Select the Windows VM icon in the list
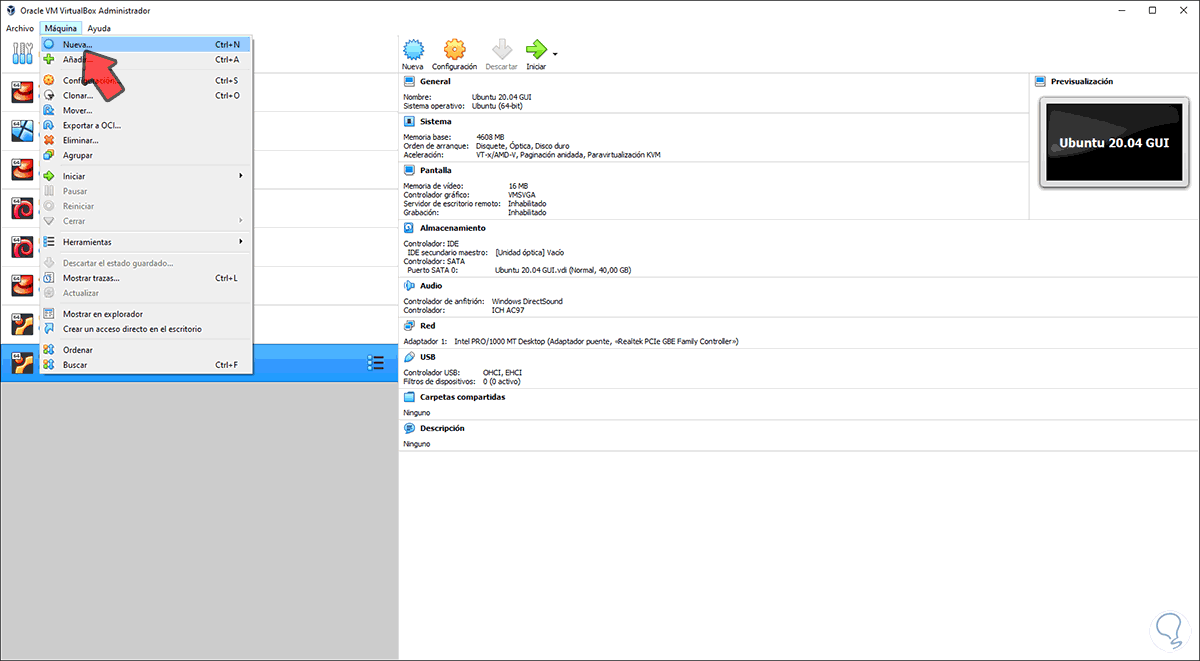 (x=22, y=130)
